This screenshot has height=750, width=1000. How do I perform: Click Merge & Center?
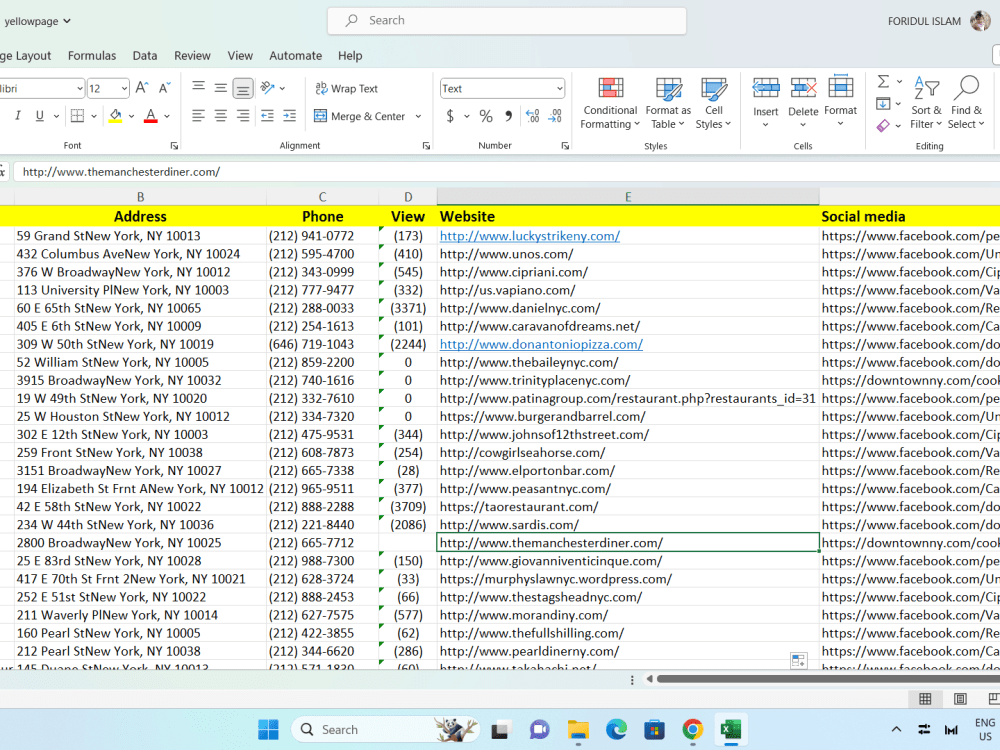pyautogui.click(x=360, y=116)
